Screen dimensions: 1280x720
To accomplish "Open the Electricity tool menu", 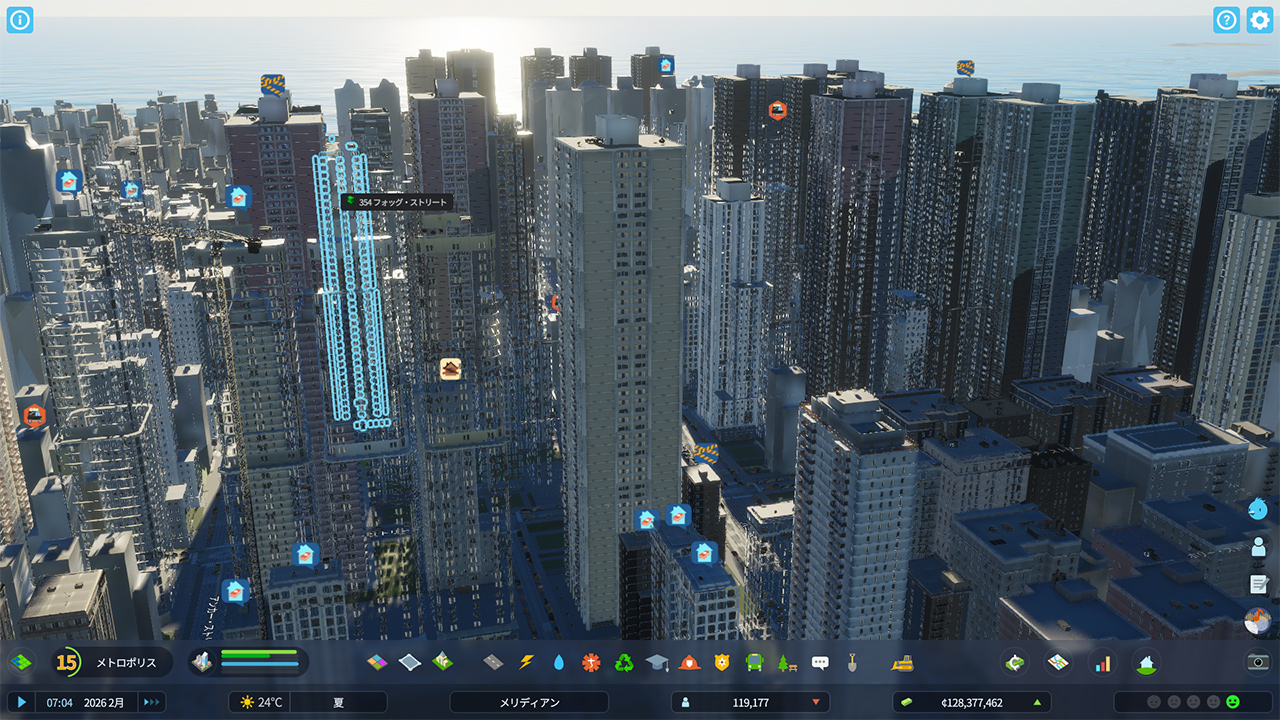I will (x=526, y=662).
